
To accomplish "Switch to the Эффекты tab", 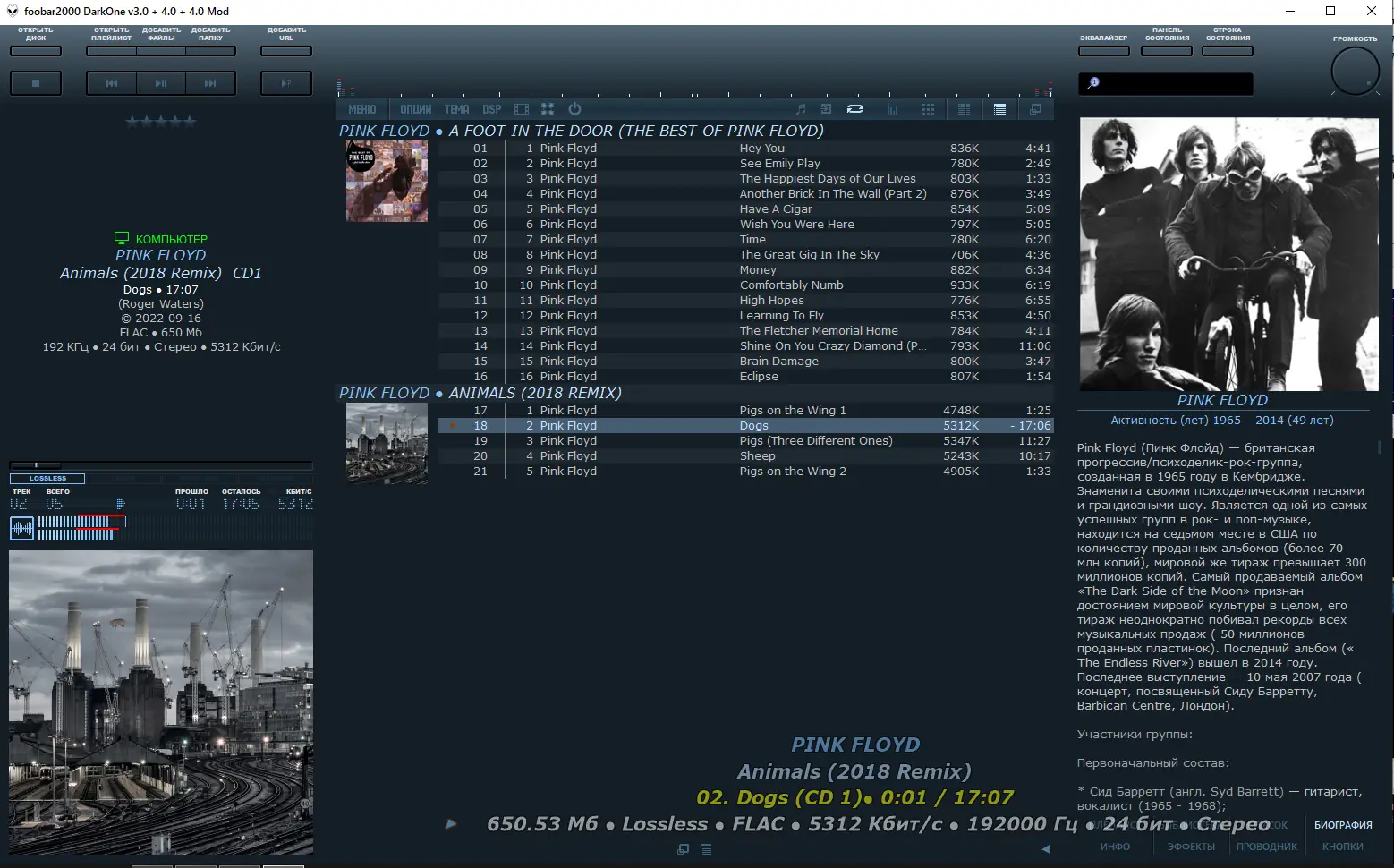I will (x=1191, y=847).
